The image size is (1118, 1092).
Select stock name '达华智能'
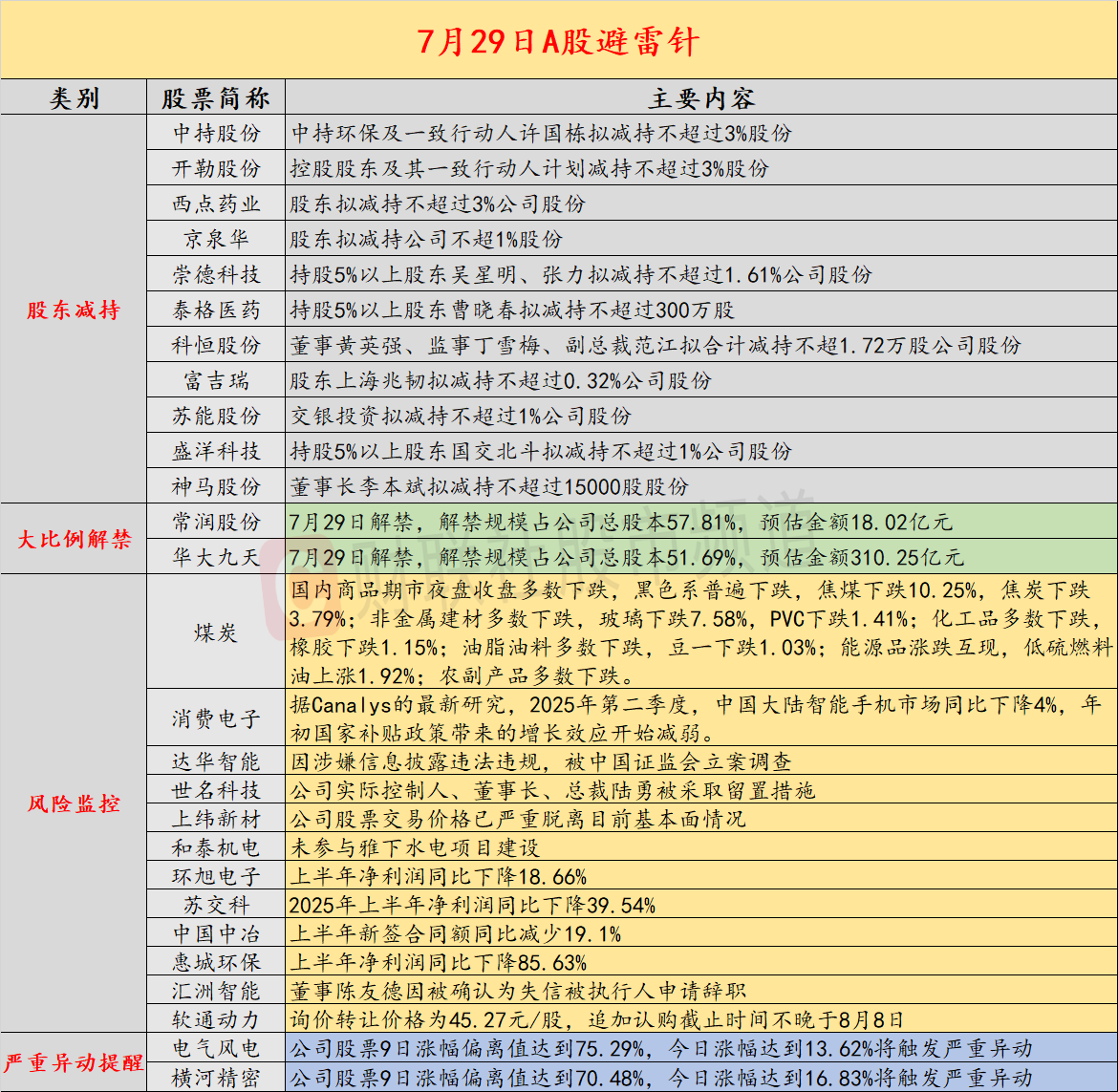[x=216, y=762]
